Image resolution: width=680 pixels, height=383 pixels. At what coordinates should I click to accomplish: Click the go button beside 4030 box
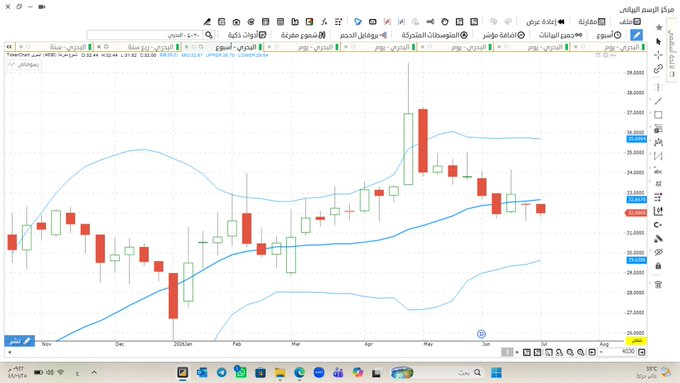(x=641, y=352)
